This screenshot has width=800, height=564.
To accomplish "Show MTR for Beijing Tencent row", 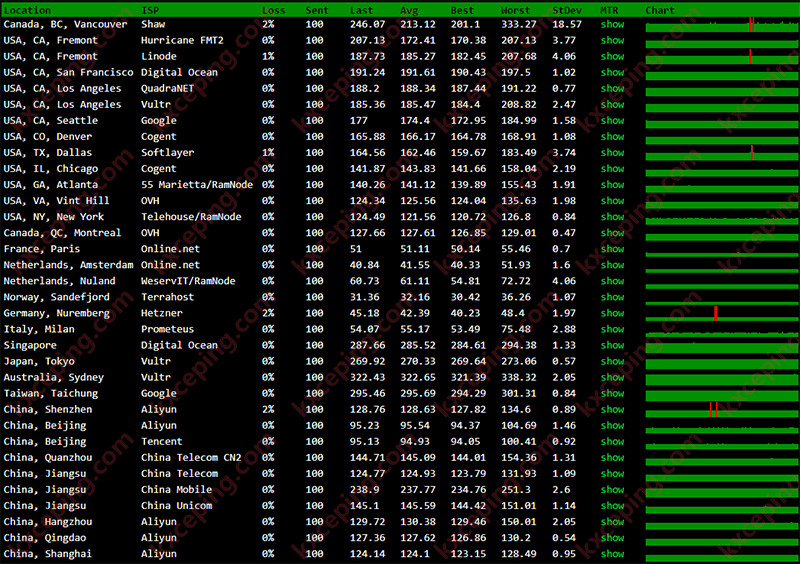I will click(x=612, y=442).
